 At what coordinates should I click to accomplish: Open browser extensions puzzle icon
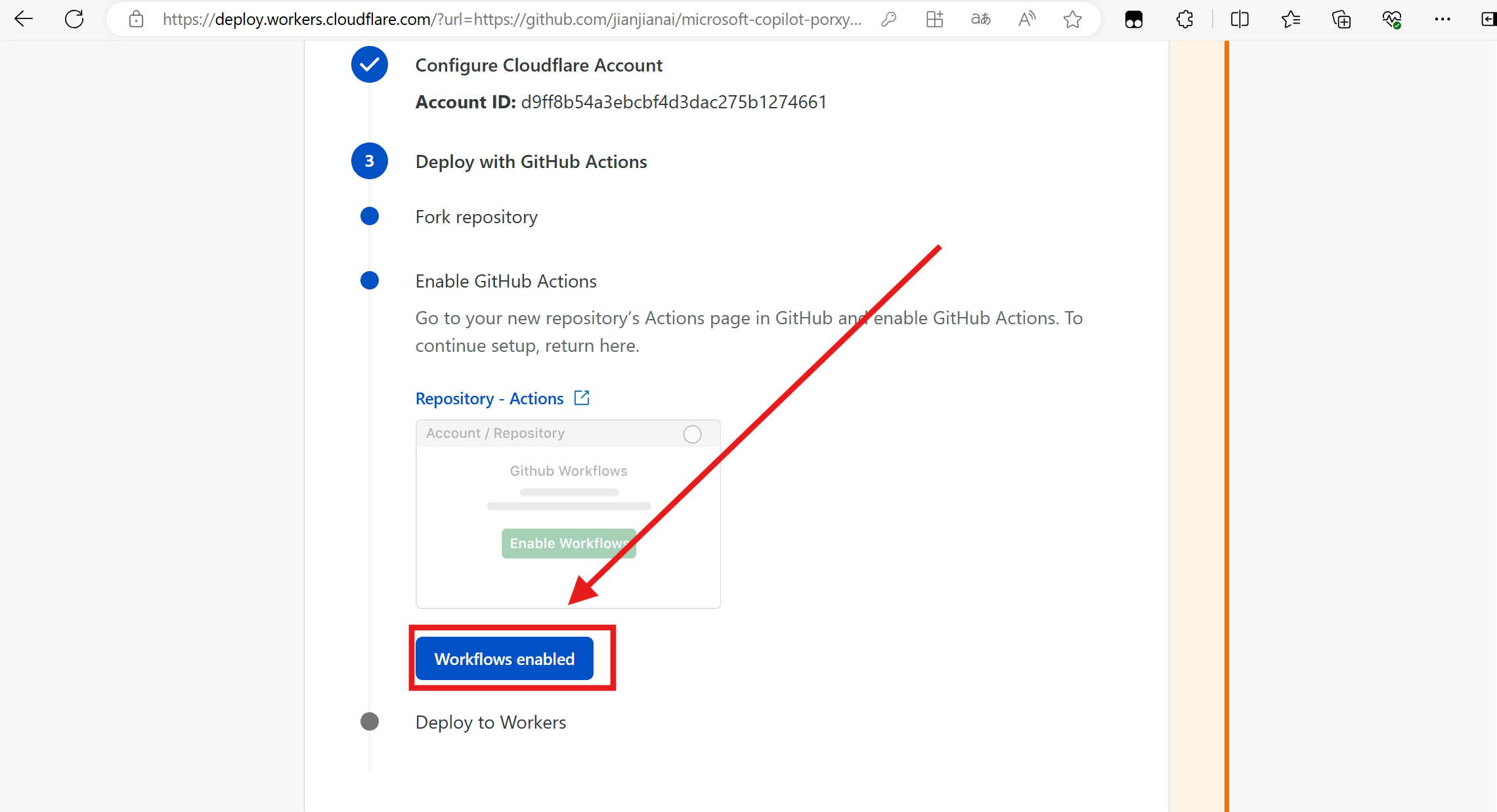tap(1184, 20)
